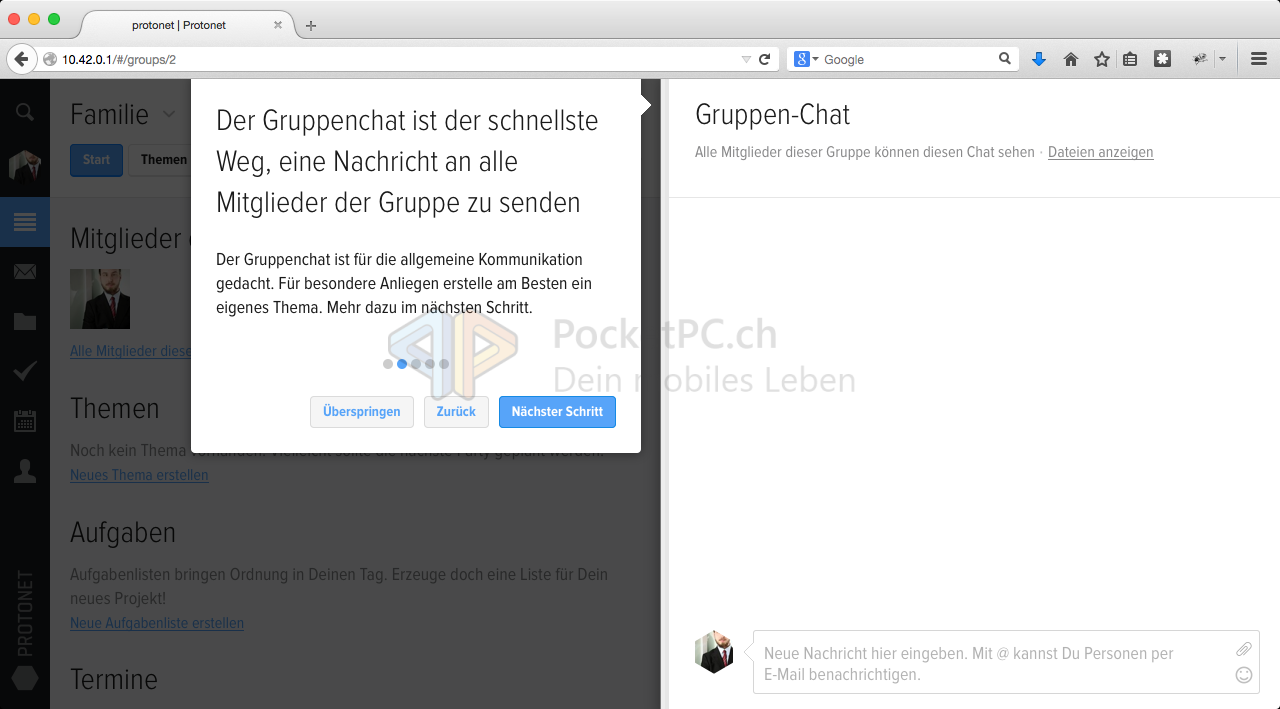Open the tasks checkmark icon in sidebar

pyautogui.click(x=24, y=372)
